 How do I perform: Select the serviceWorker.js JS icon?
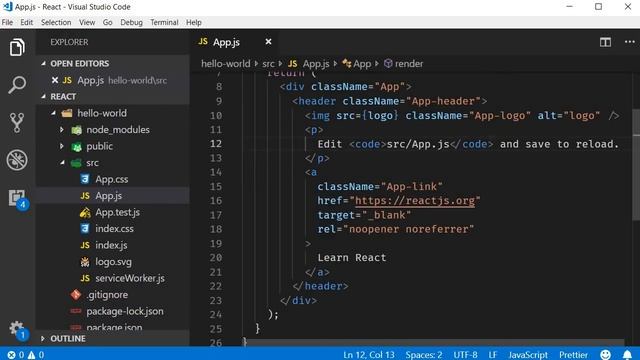point(85,278)
